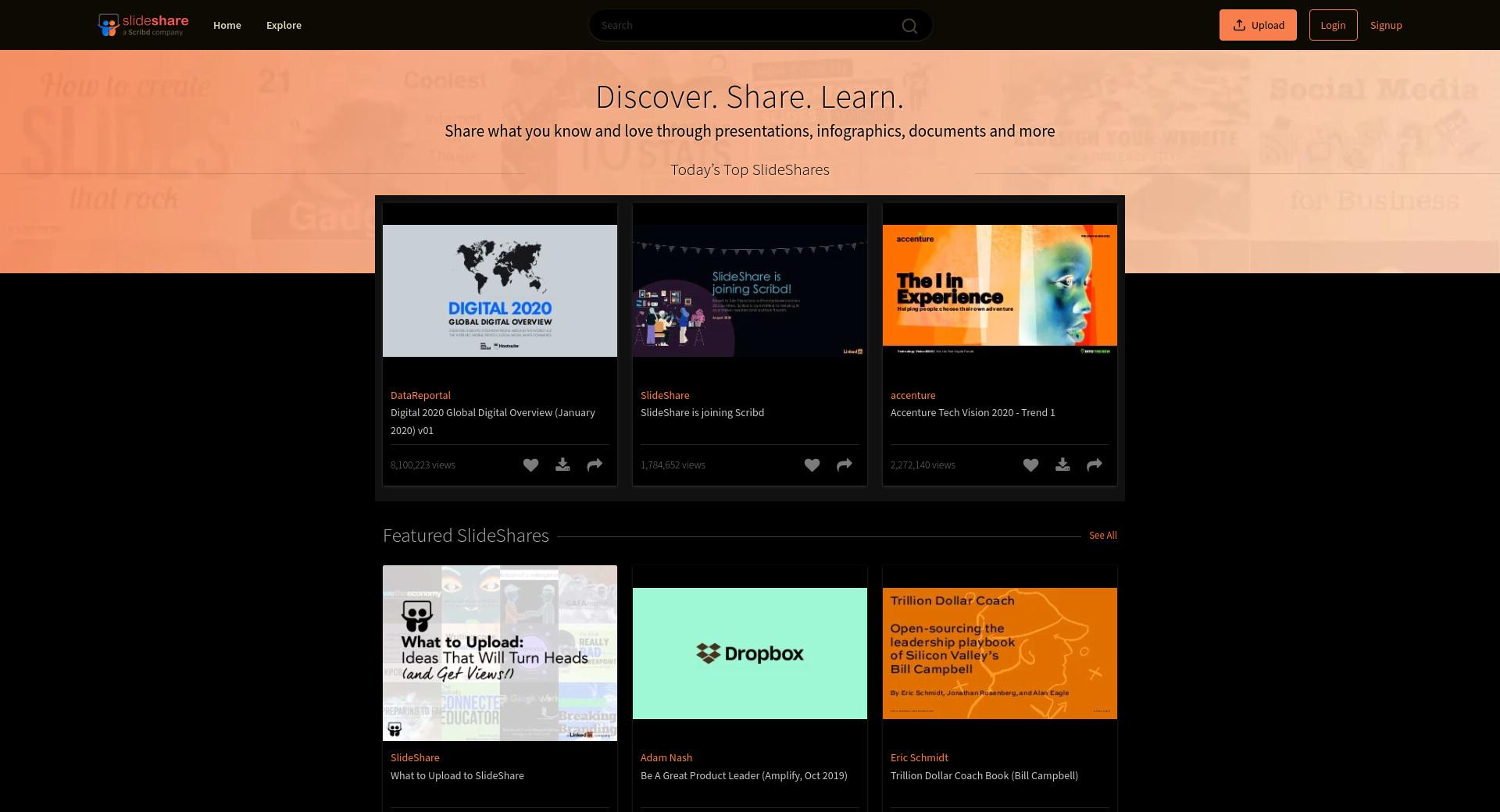This screenshot has width=1500, height=812.
Task: Open title Digital 2020 Global Digital Overview (January 2020) v01
Action: click(x=493, y=422)
